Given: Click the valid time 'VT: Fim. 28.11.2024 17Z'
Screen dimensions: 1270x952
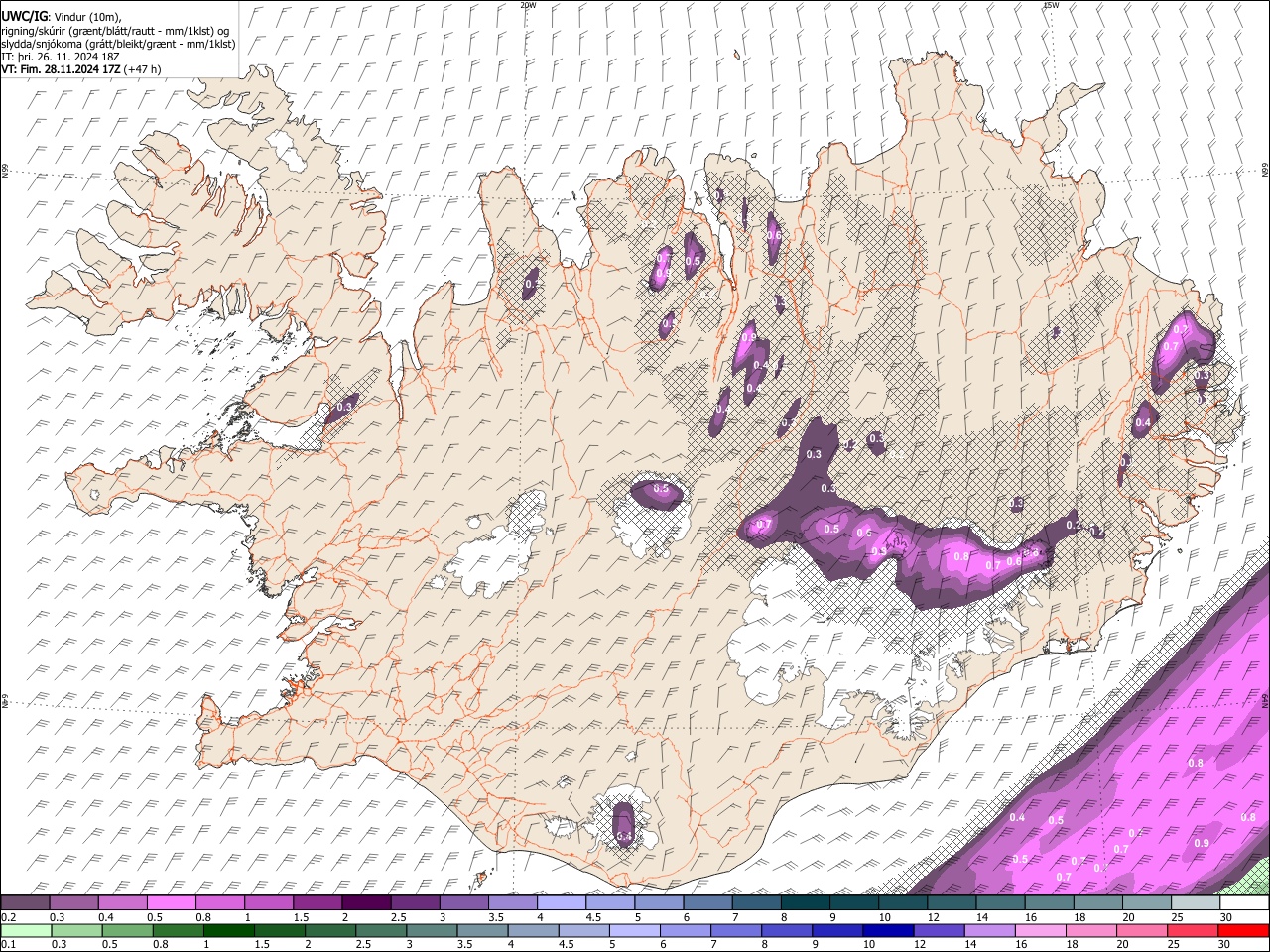Looking at the screenshot, I should [x=62, y=69].
